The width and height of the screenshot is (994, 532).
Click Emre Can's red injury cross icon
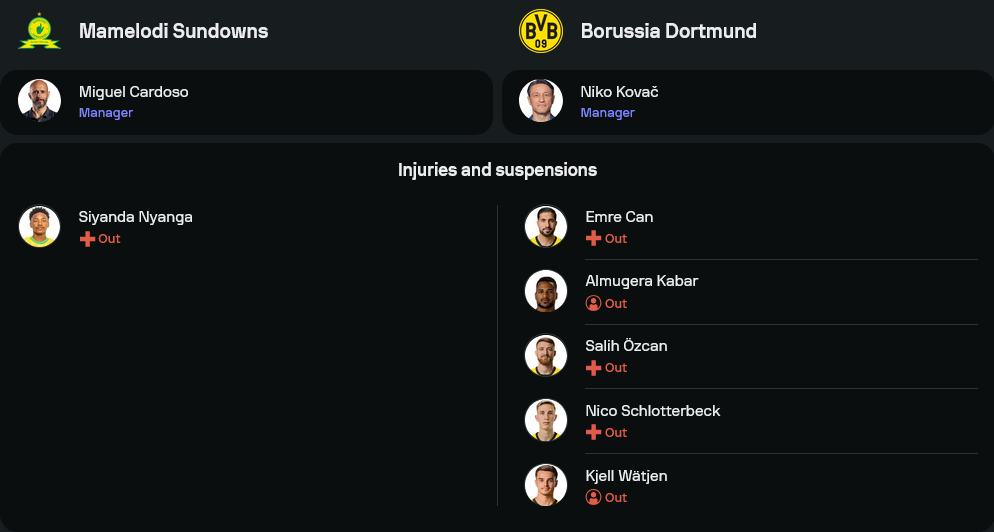pyautogui.click(x=593, y=239)
